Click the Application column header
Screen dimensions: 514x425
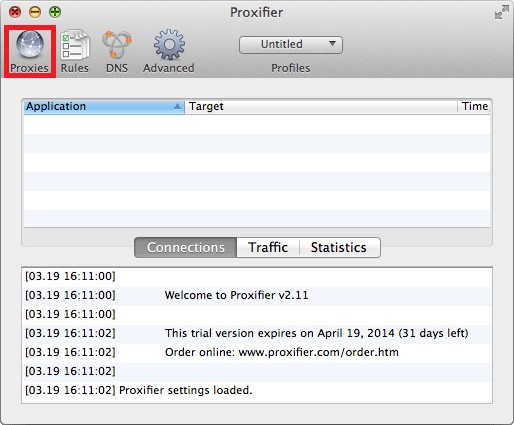point(104,106)
